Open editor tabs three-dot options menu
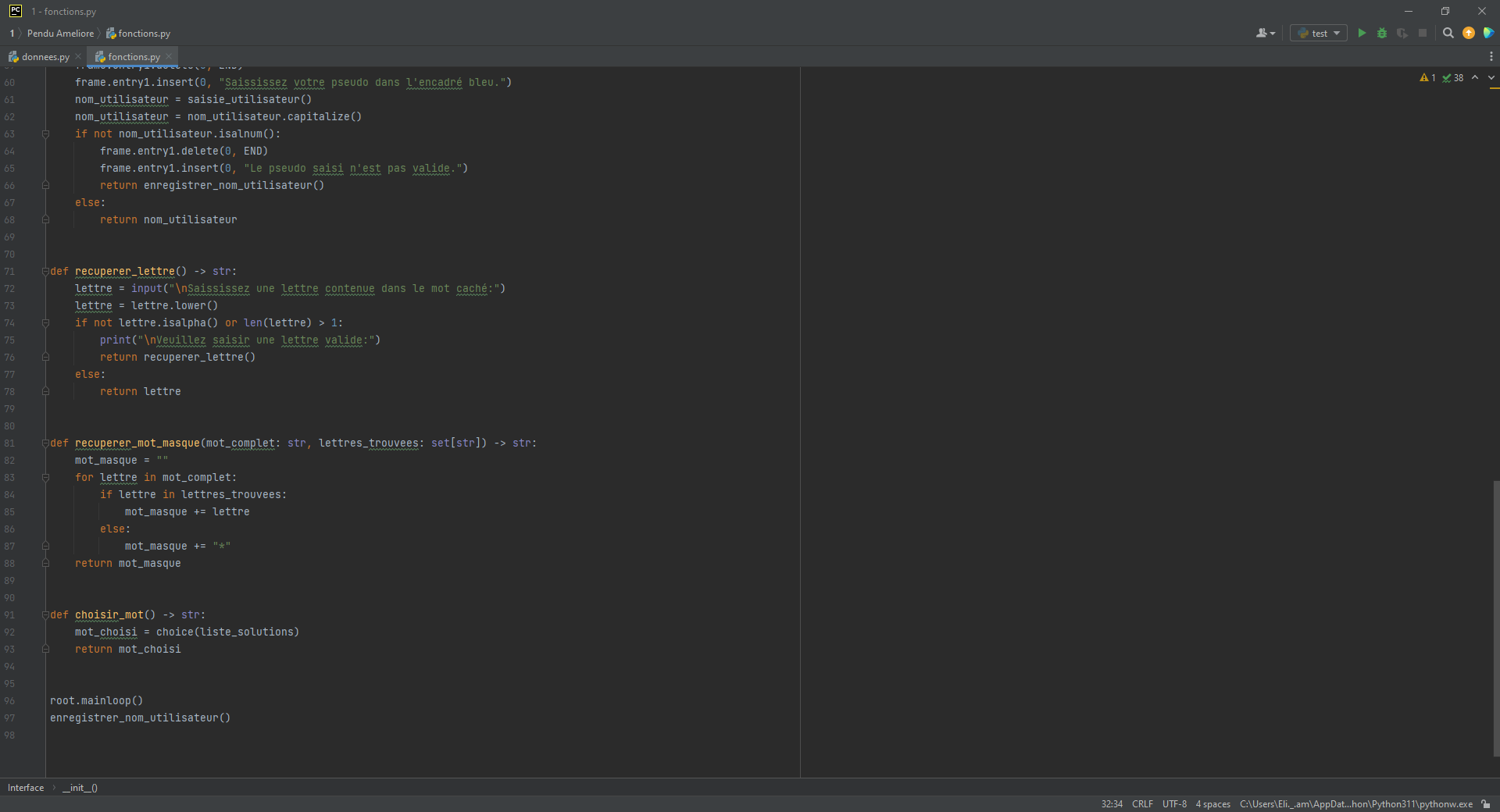This screenshot has width=1500, height=812. (x=1491, y=56)
